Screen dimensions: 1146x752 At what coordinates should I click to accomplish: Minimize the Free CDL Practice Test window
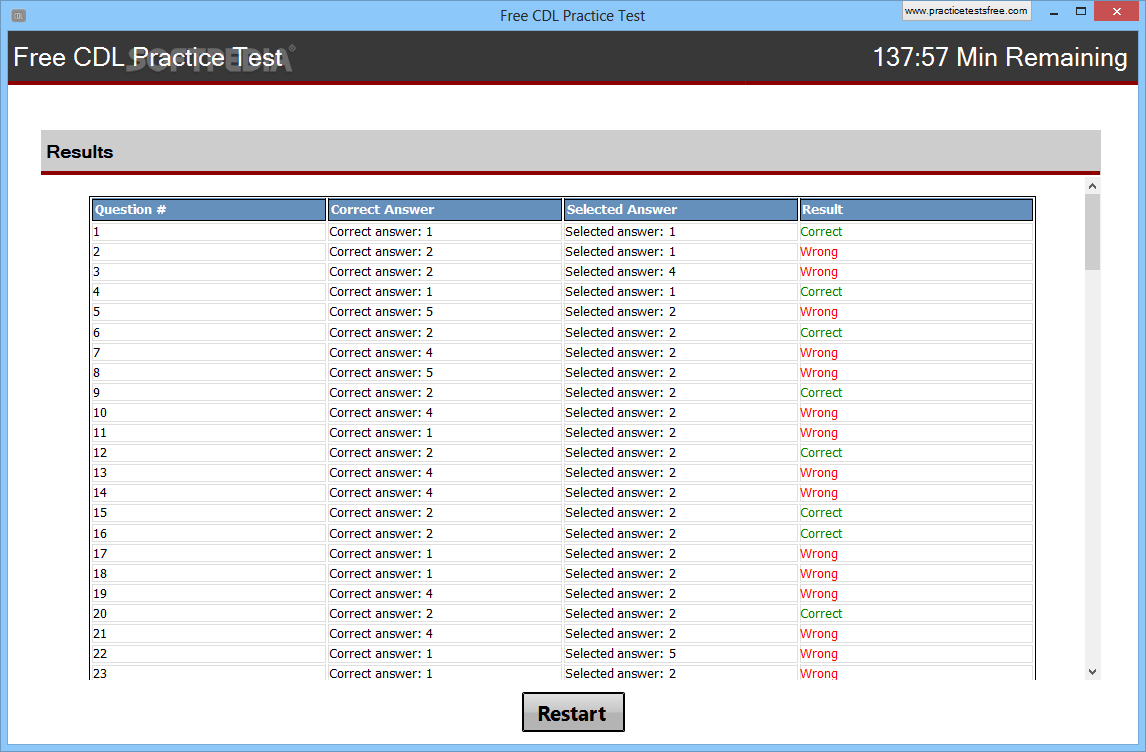[x=1054, y=12]
